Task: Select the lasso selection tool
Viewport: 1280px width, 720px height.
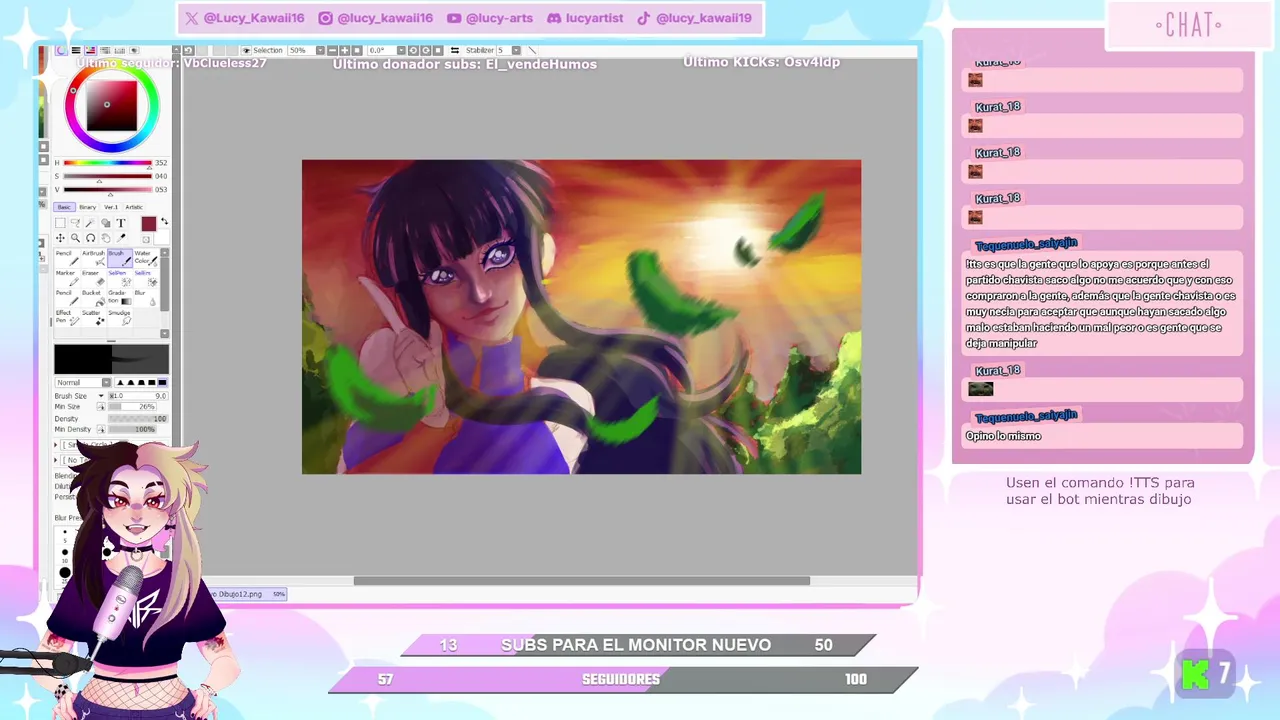Action: point(75,223)
